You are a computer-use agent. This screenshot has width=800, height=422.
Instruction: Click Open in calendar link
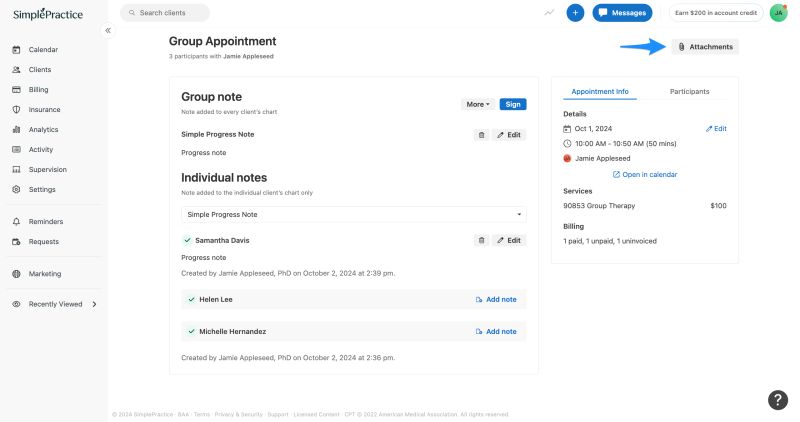(x=645, y=175)
